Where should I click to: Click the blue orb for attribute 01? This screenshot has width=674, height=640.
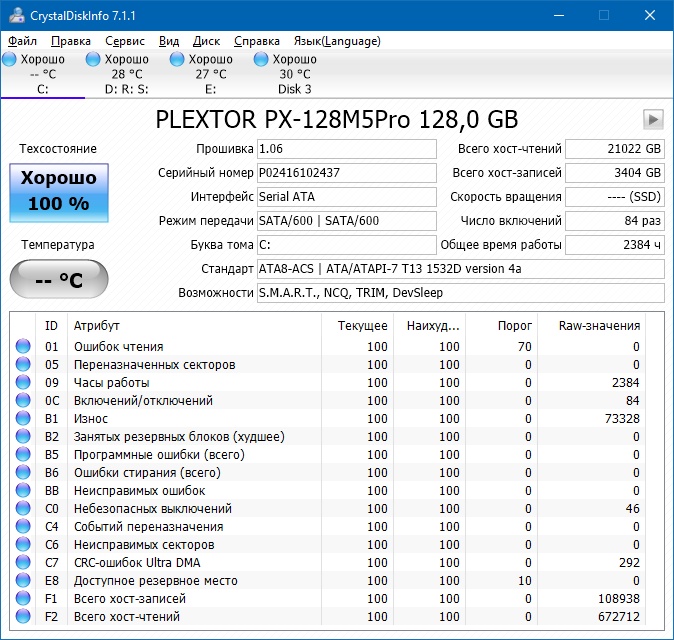(23, 347)
